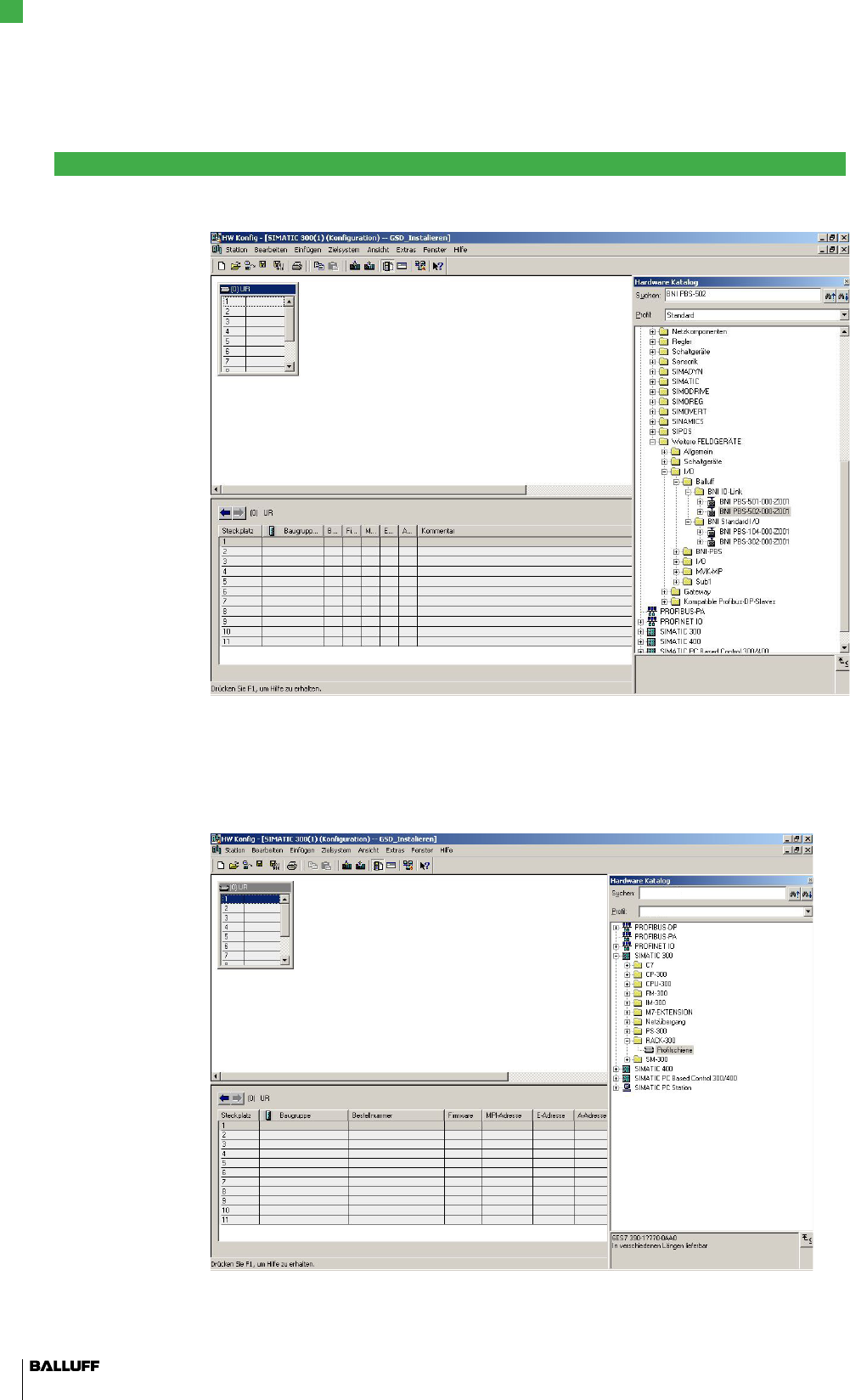Expand SIMATIC folder in upper catalog tree
The image size is (850, 1400).
click(652, 381)
